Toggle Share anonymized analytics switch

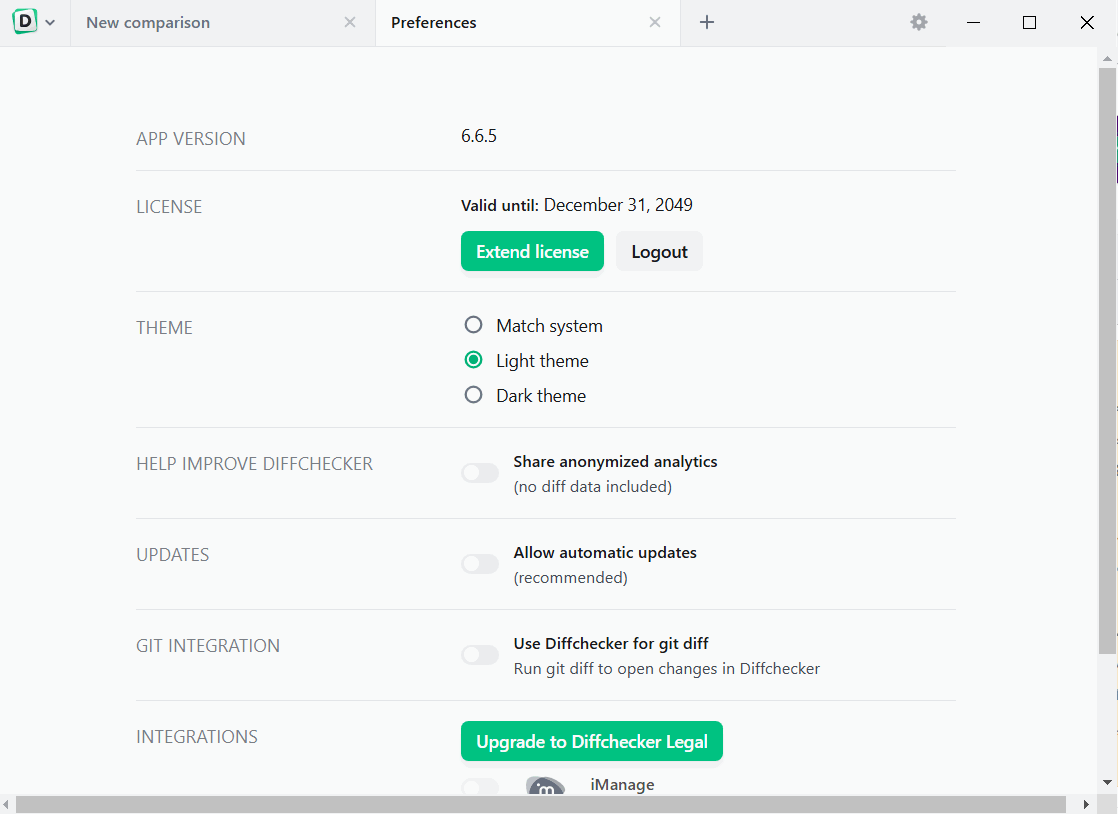(480, 473)
